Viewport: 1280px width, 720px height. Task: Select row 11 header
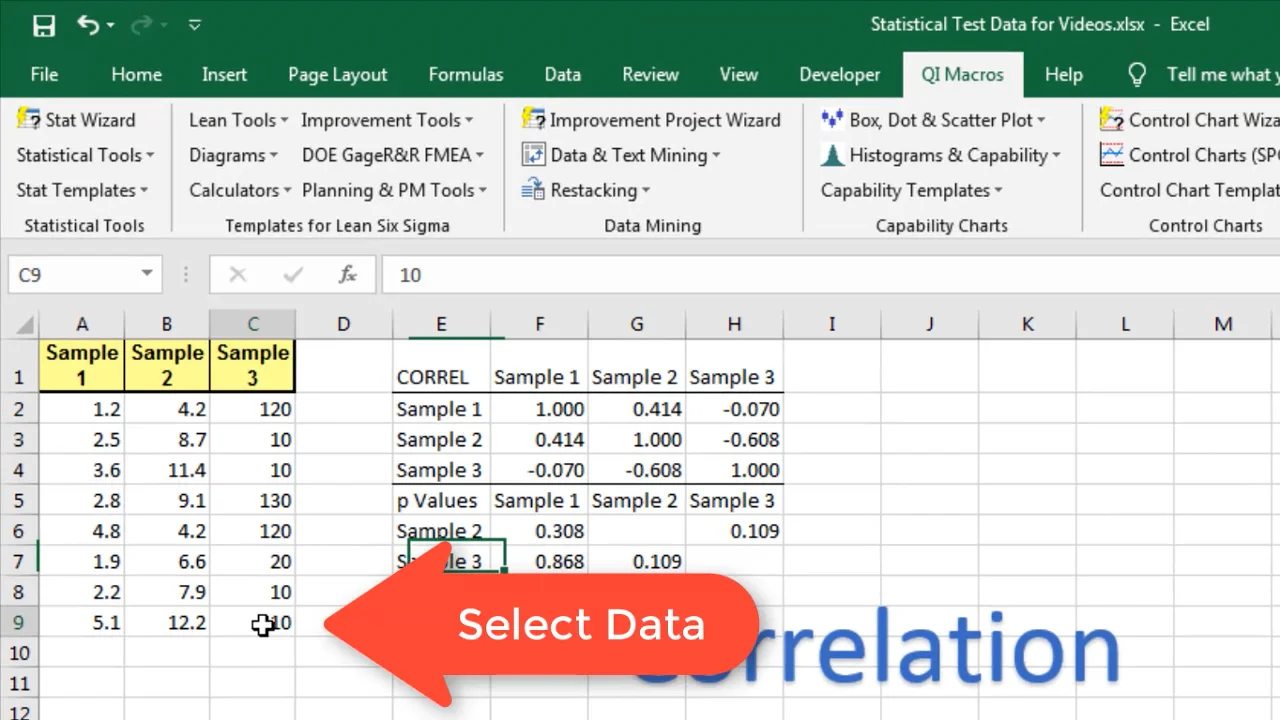[x=20, y=684]
